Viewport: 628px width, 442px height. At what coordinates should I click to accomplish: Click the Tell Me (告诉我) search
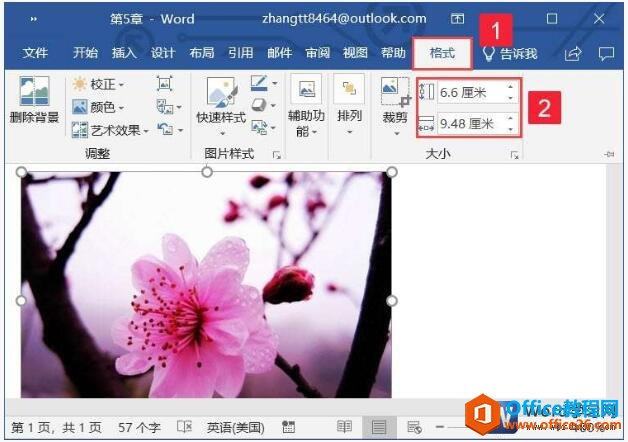tap(510, 53)
